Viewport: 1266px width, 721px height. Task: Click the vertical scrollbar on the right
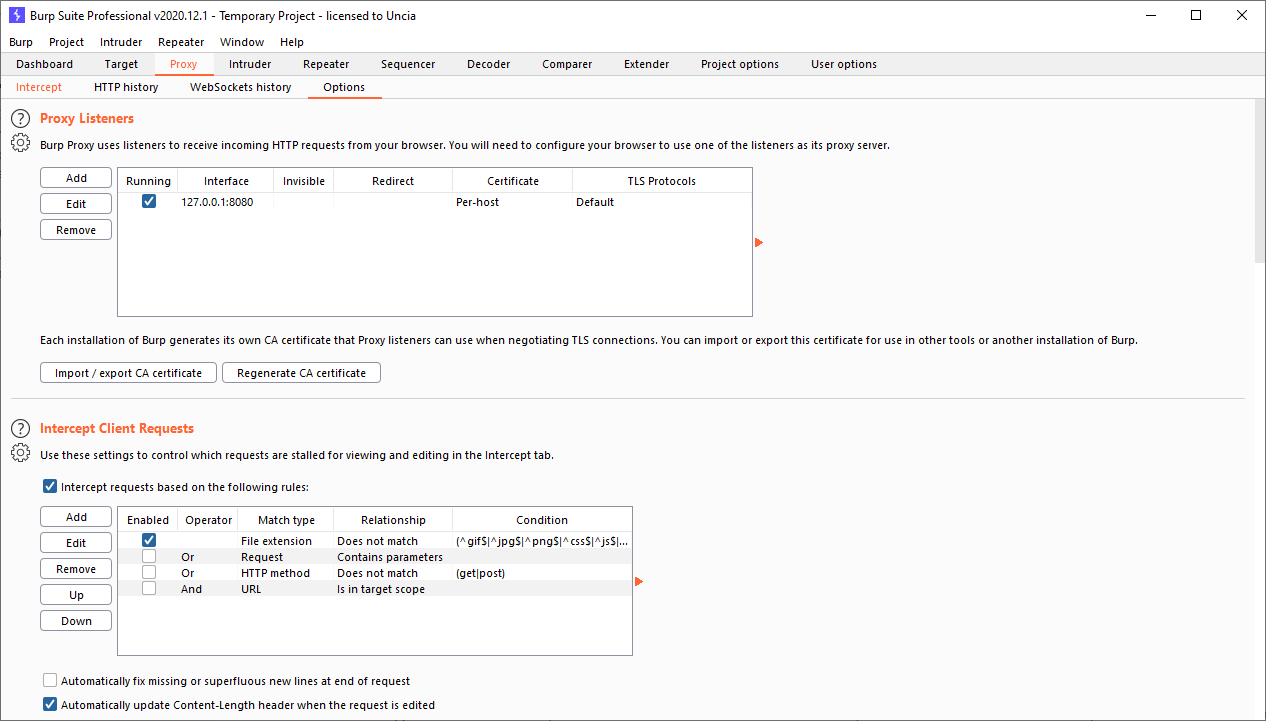pyautogui.click(x=1259, y=180)
